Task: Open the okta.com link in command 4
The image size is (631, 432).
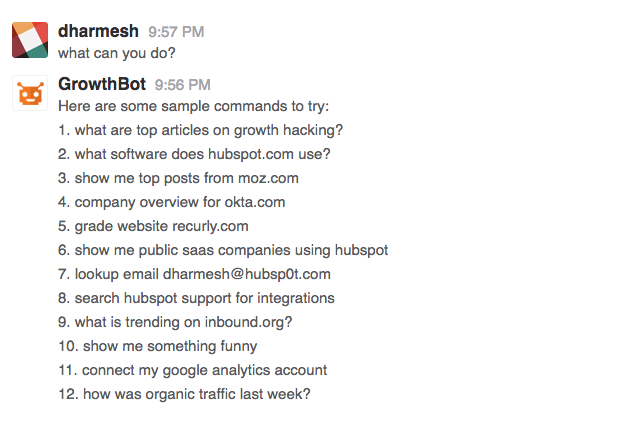Action: point(255,202)
